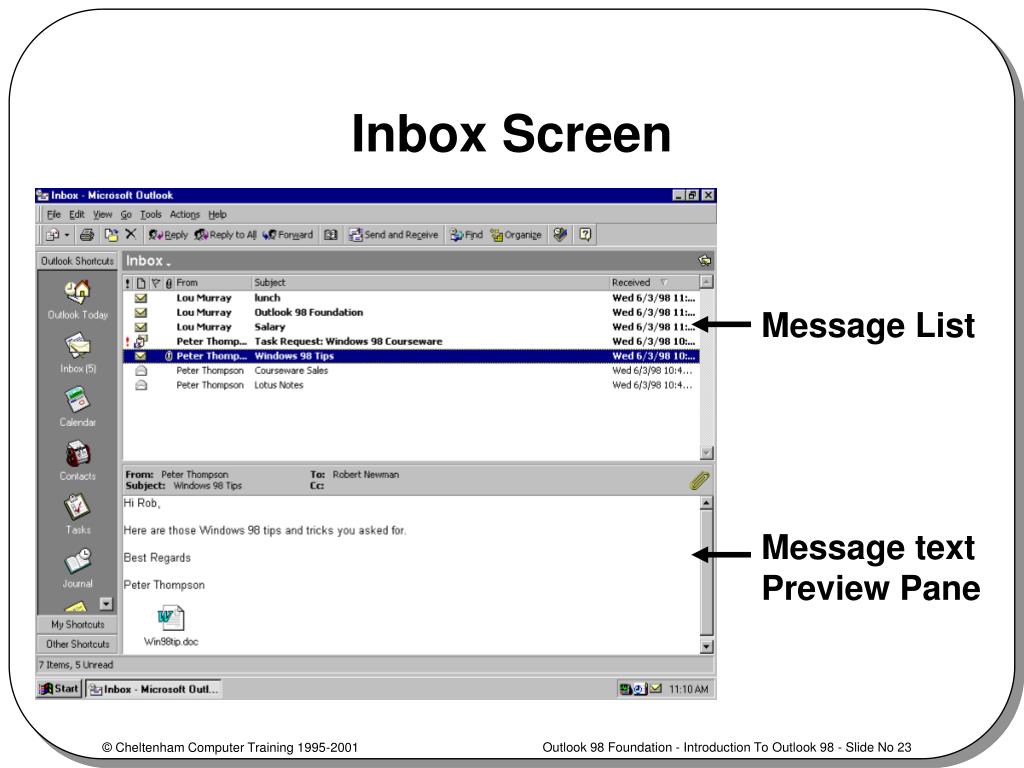Open the Inbox (5) shortcut icon
This screenshot has height=768, width=1024.
pyautogui.click(x=77, y=345)
